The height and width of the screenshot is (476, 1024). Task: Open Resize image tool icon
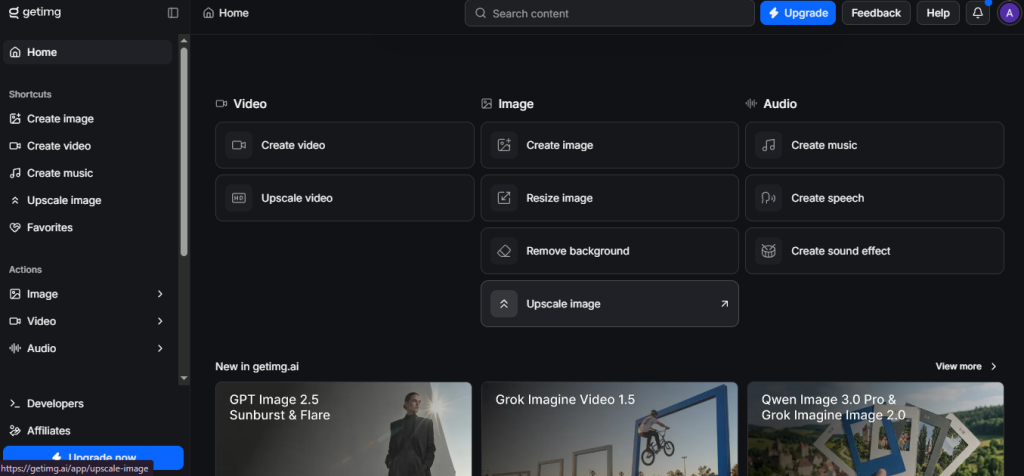click(x=504, y=198)
